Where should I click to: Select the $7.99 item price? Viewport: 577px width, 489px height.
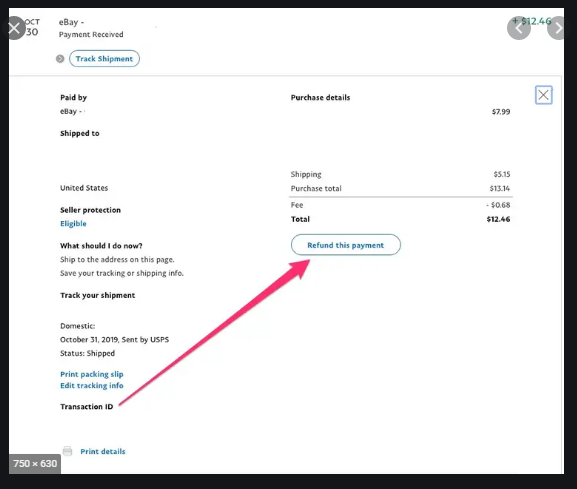click(x=501, y=111)
